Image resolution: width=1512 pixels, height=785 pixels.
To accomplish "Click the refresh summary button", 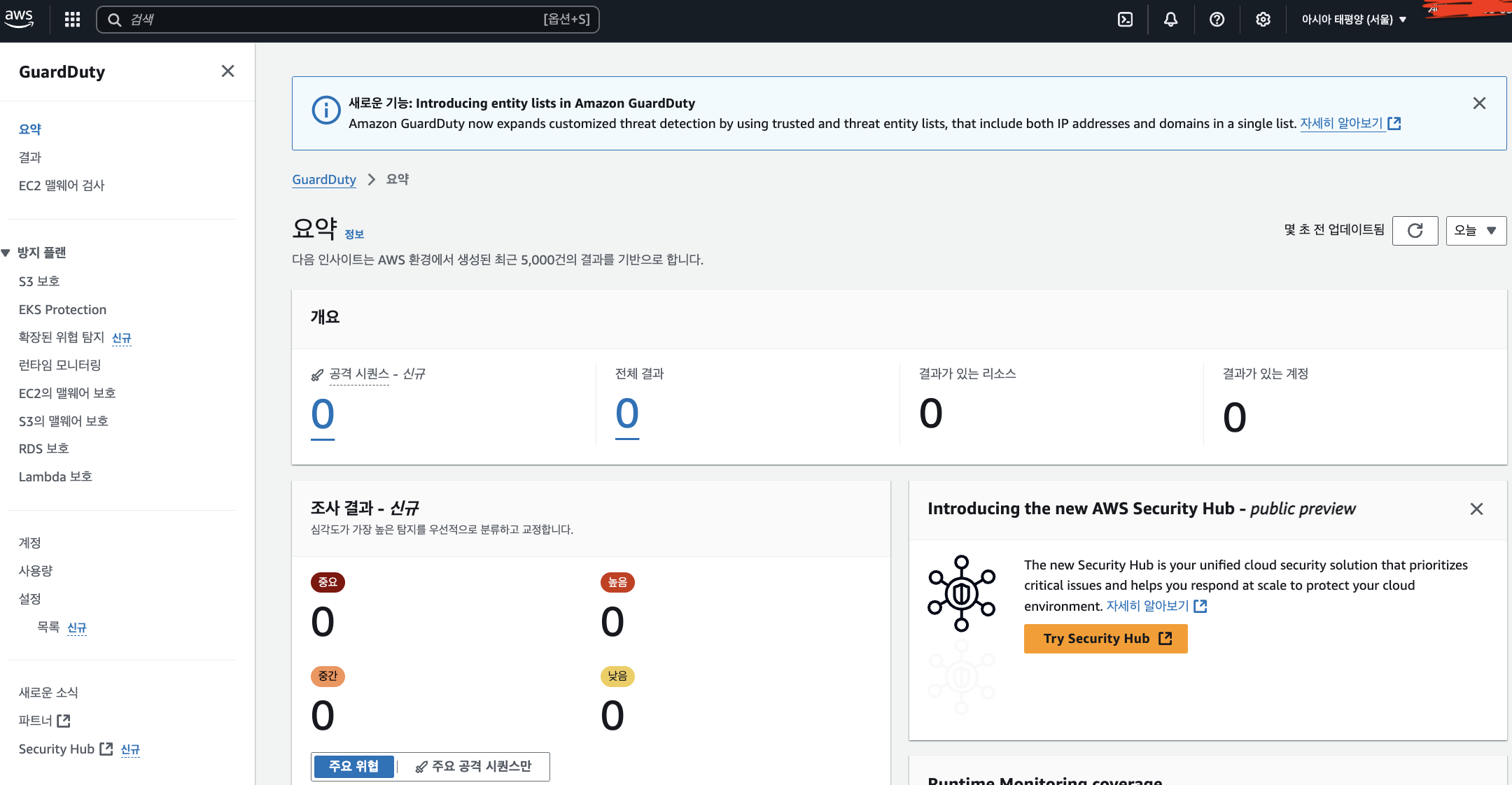I will tap(1415, 230).
